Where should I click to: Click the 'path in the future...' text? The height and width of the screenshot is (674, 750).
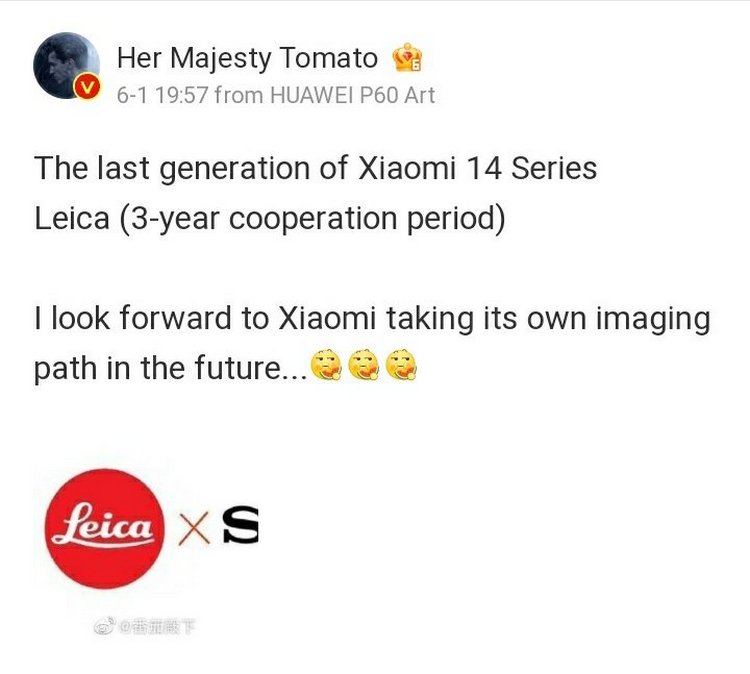171,368
